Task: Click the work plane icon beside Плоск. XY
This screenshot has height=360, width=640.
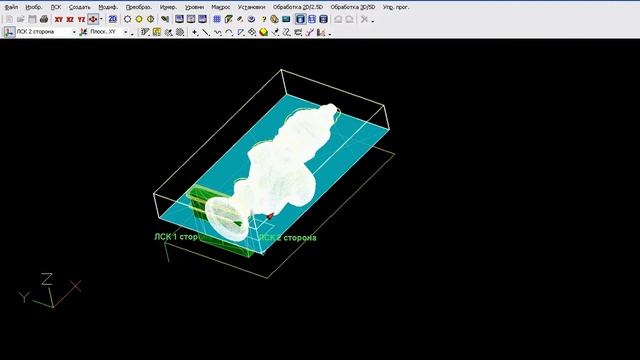Action: (83, 32)
